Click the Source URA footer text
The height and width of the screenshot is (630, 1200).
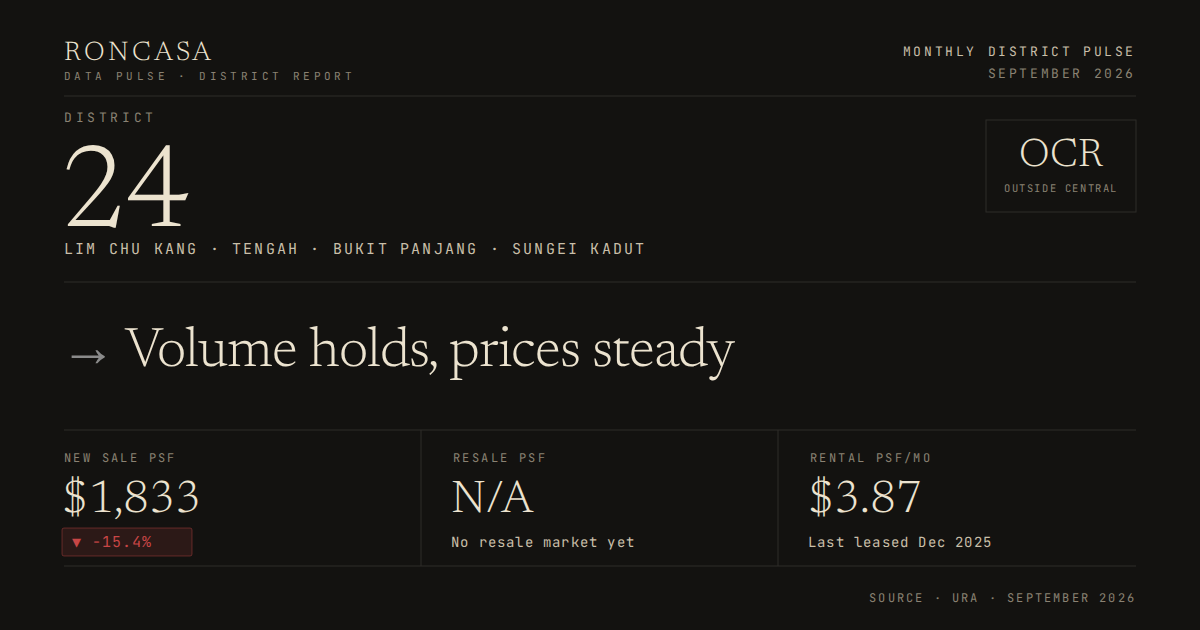click(x=1002, y=598)
